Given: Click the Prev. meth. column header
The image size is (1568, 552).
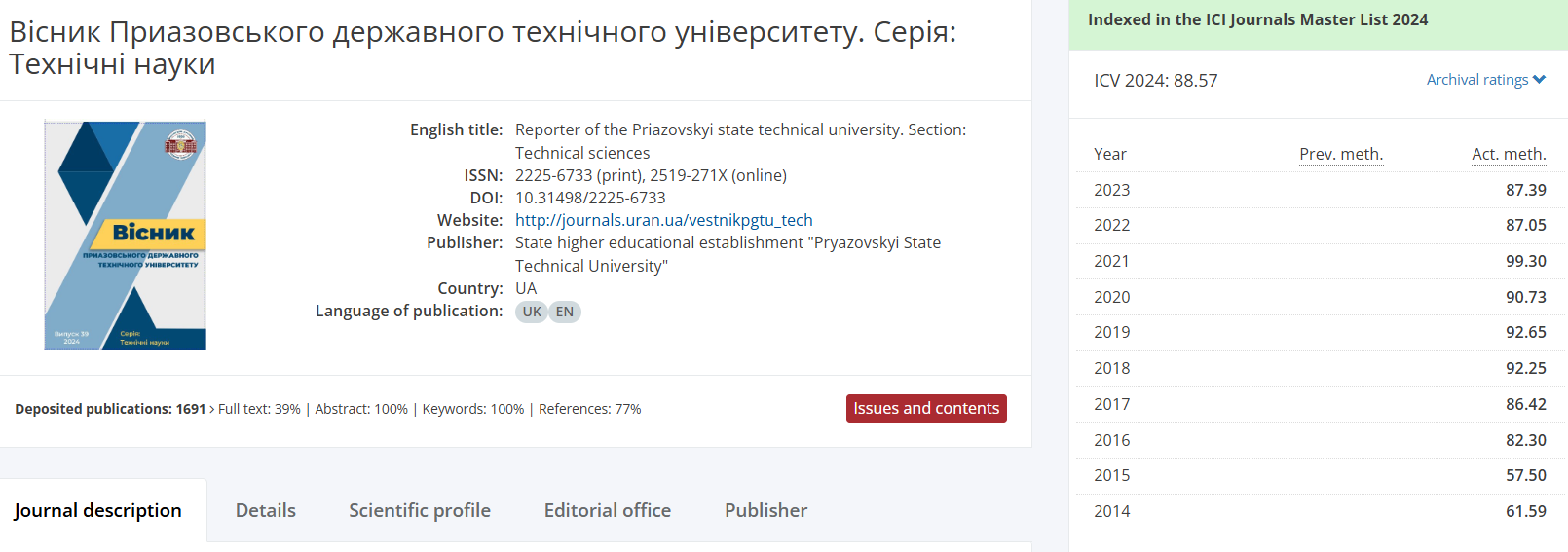Looking at the screenshot, I should (x=1340, y=154).
